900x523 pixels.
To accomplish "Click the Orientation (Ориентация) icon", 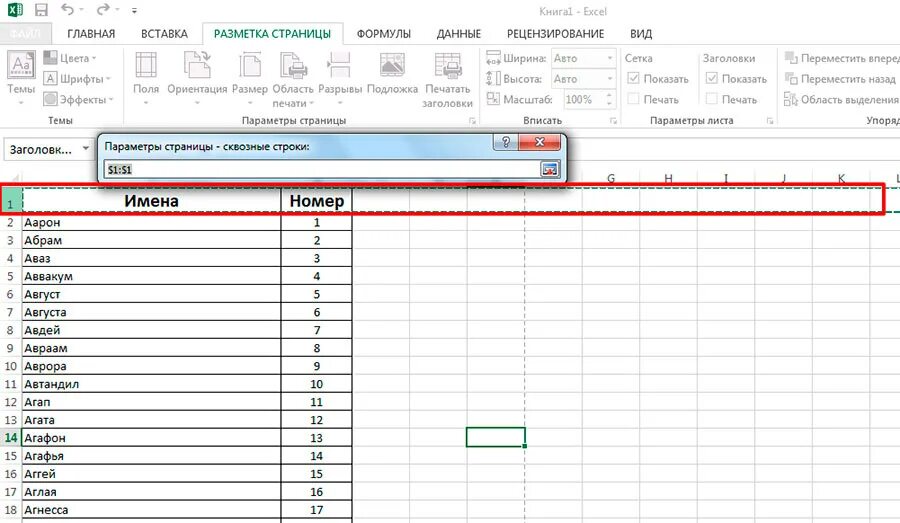I will click(x=197, y=64).
